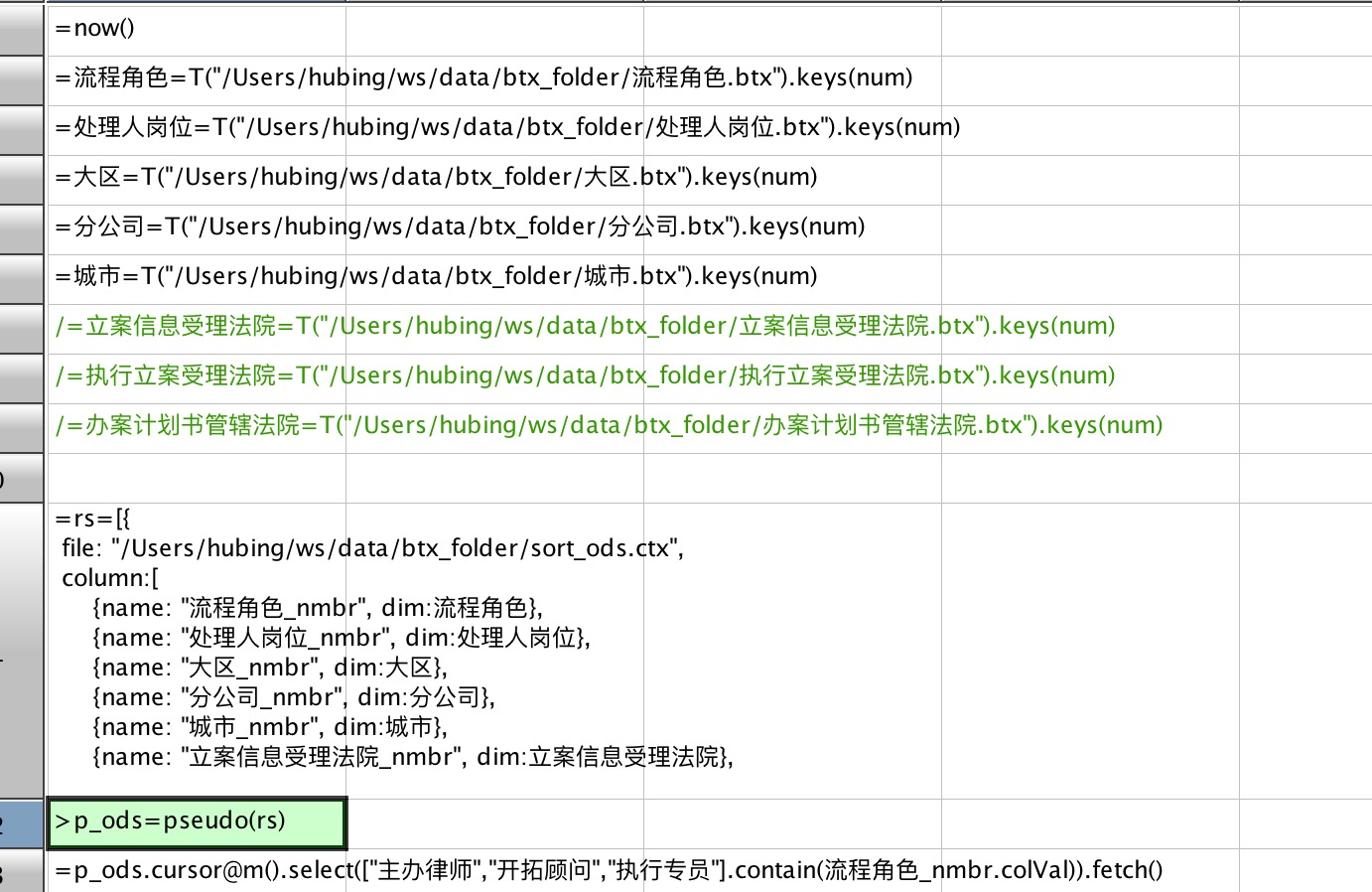Viewport: 1372px width, 892px height.
Task: Click row header of the 城市.btx row
Action: 21,277
